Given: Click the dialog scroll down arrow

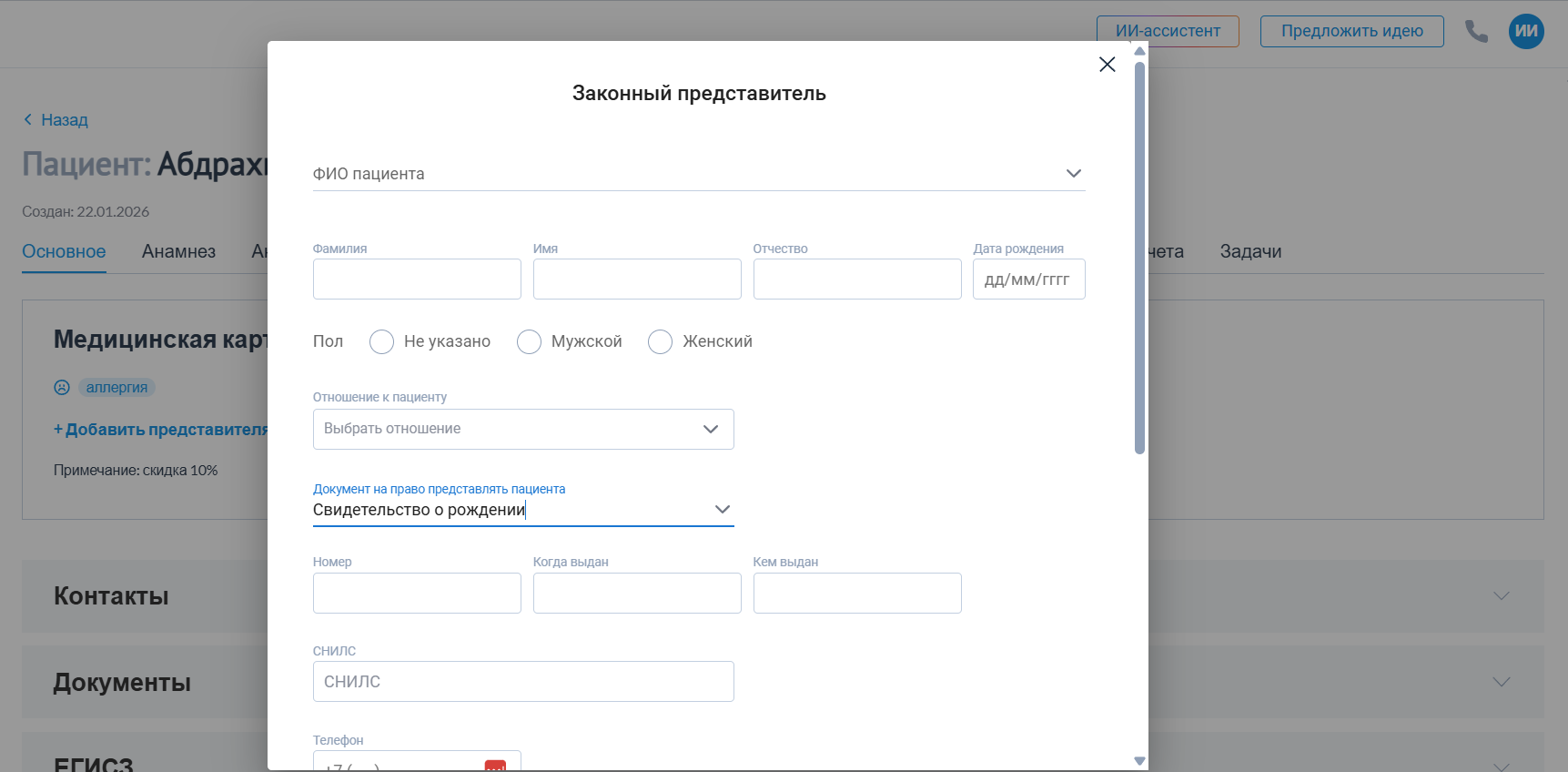Looking at the screenshot, I should pyautogui.click(x=1139, y=761).
